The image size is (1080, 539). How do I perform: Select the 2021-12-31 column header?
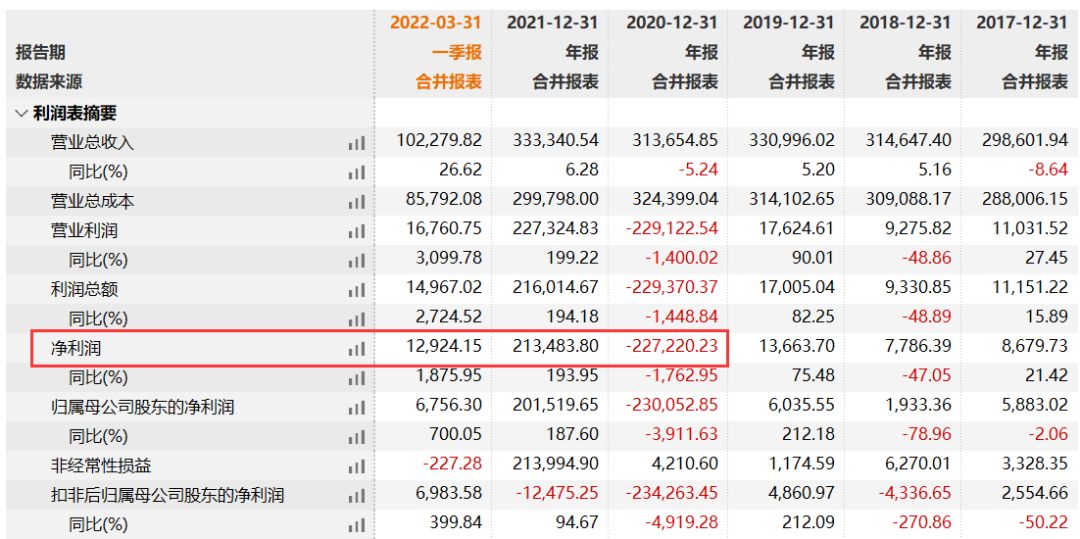pos(552,22)
